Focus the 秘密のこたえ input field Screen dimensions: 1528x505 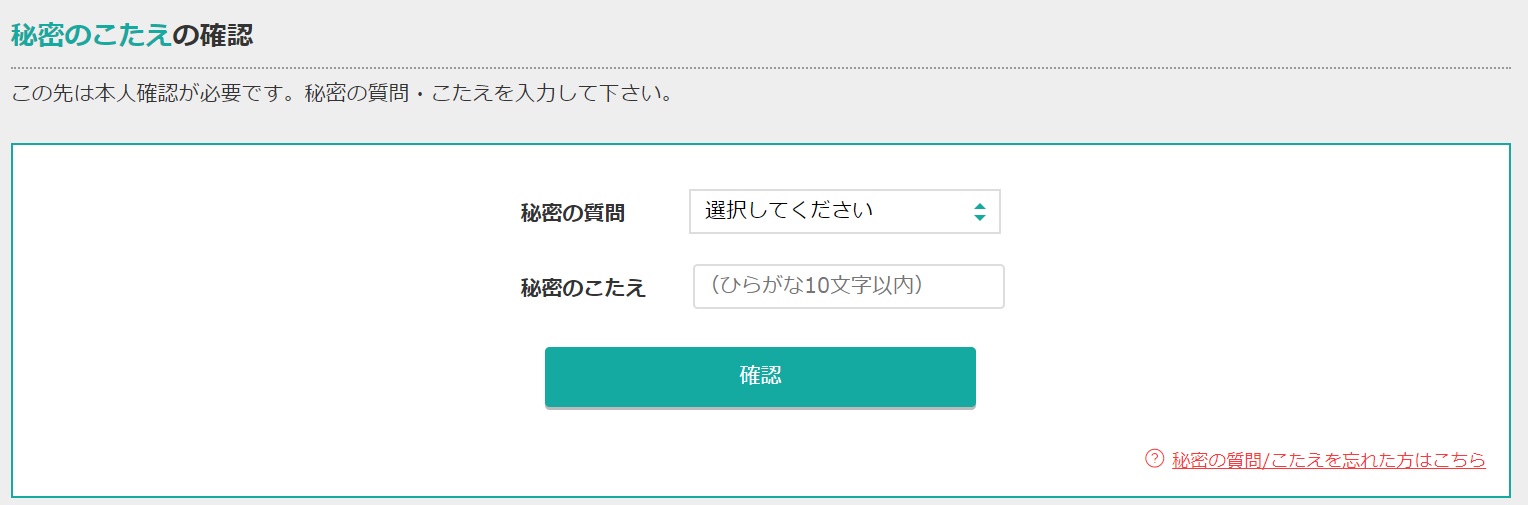849,286
